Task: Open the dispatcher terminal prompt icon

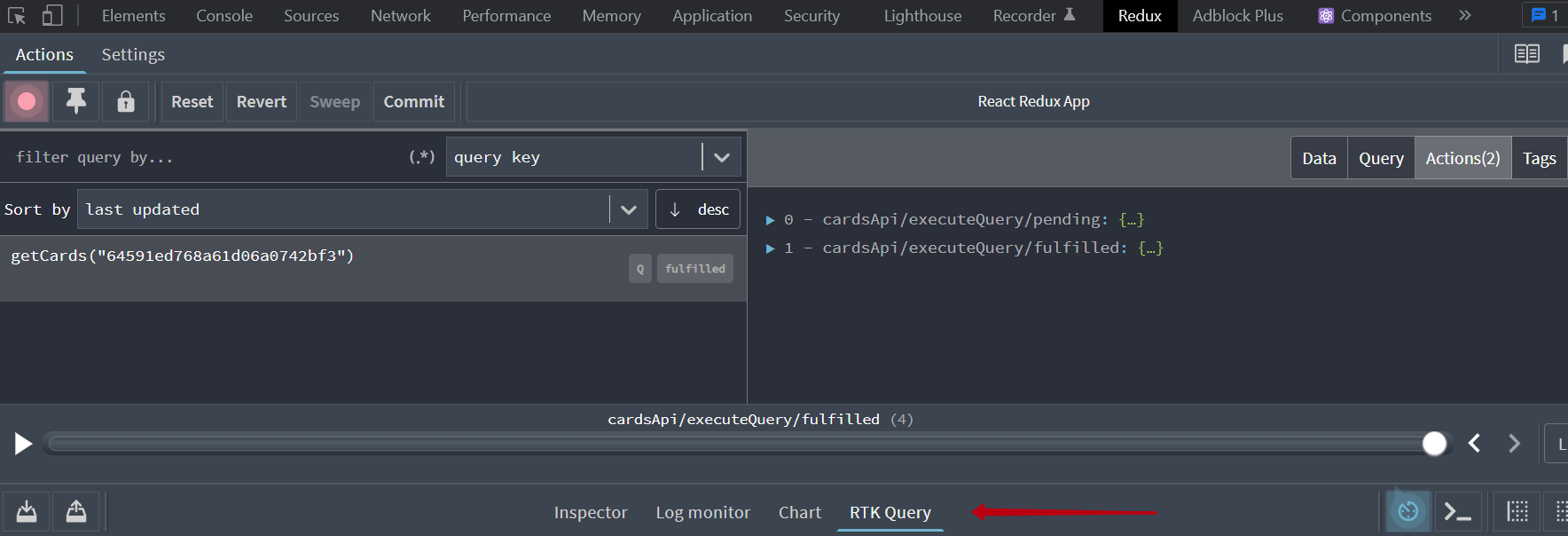Action: [x=1457, y=511]
